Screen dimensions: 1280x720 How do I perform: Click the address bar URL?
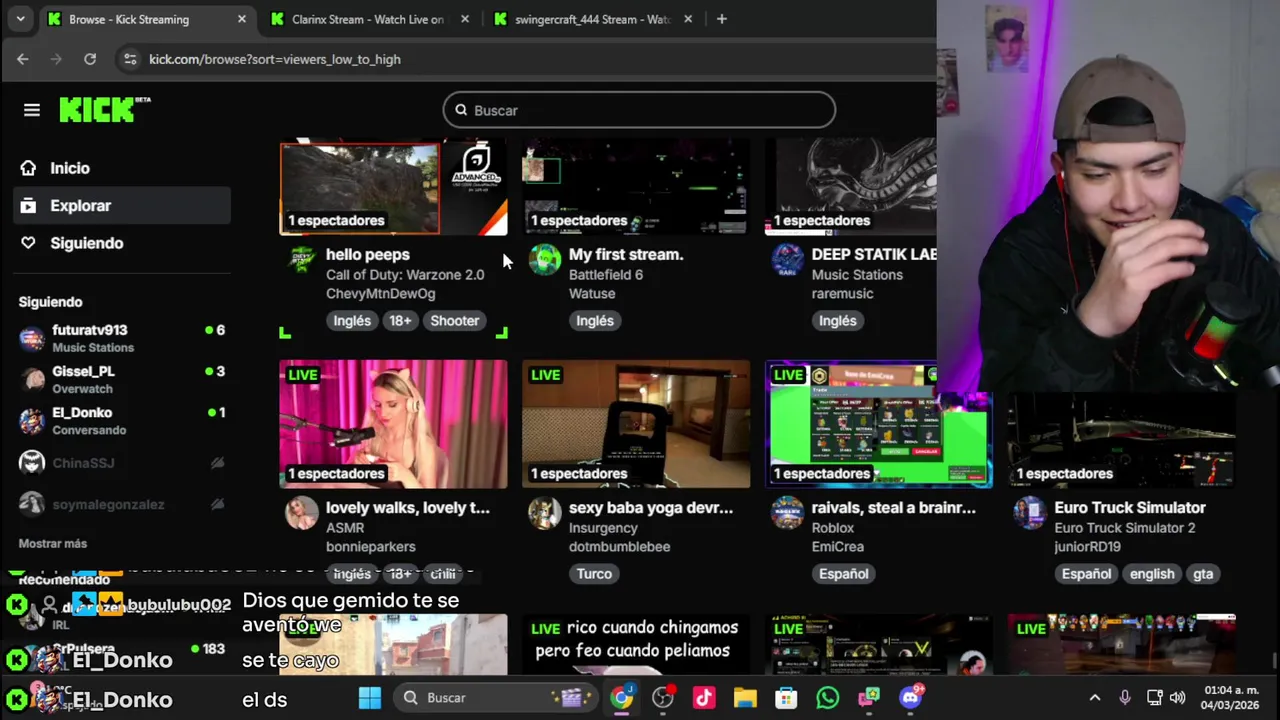pos(275,59)
